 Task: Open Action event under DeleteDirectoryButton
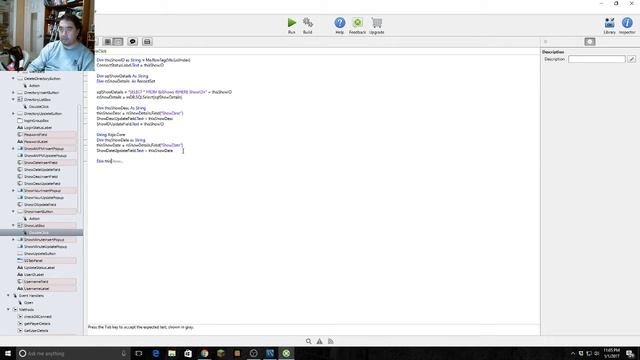[x=34, y=86]
